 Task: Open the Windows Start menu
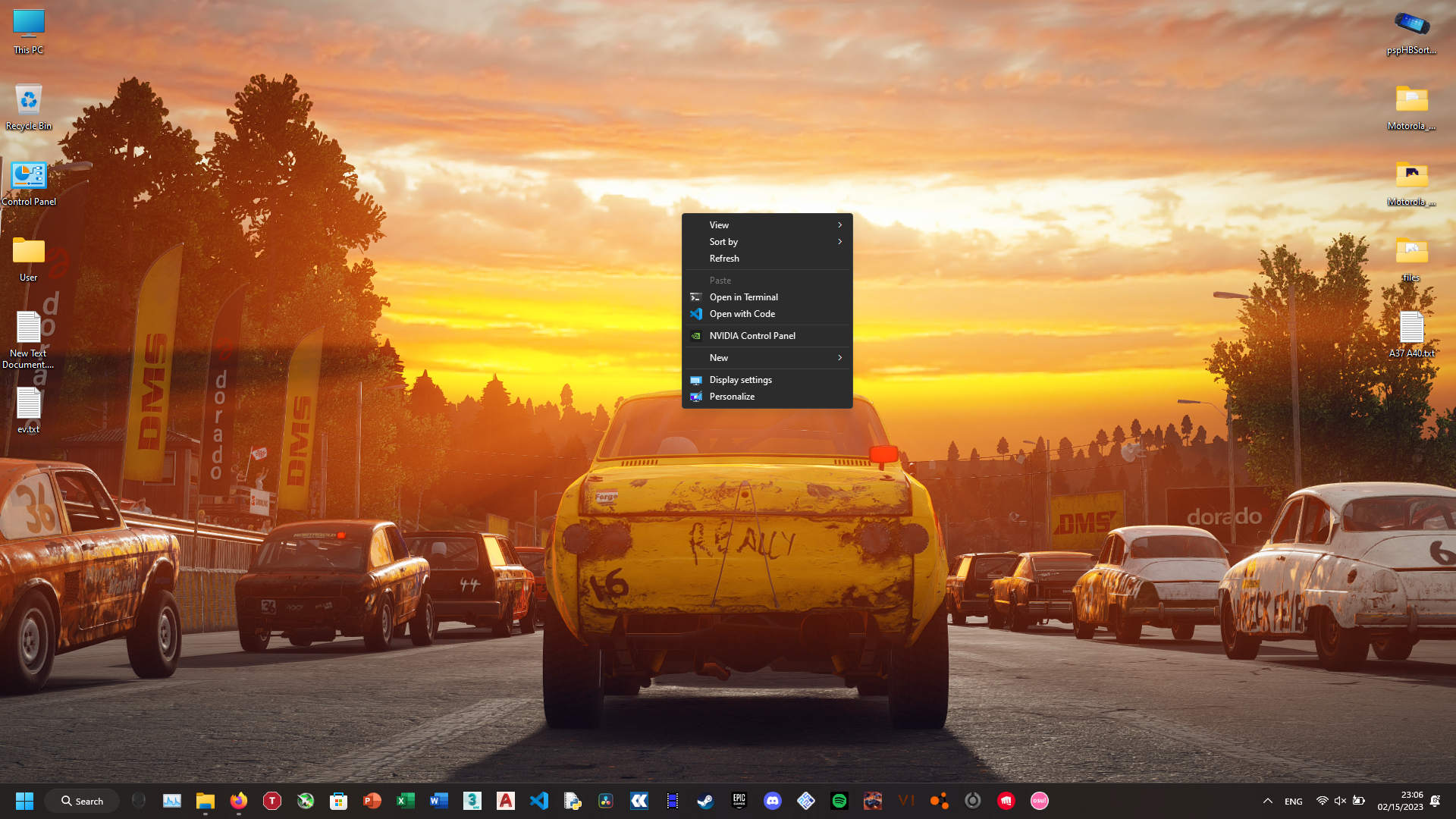pos(24,801)
